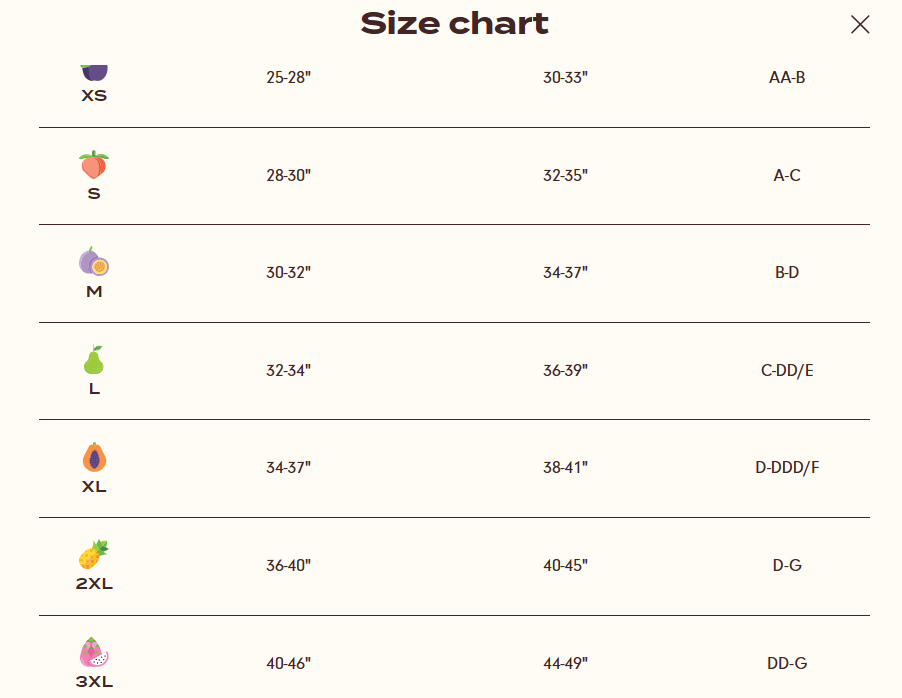The width and height of the screenshot is (902, 698).
Task: Click the 40-45" measurement in 2XL row
Action: pos(565,565)
